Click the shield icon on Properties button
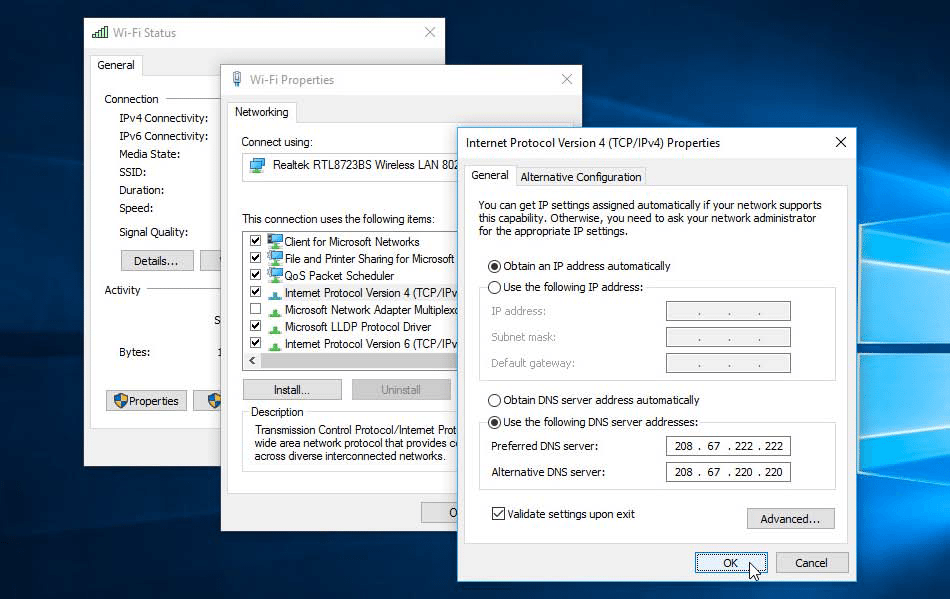The image size is (950, 599). coord(121,400)
